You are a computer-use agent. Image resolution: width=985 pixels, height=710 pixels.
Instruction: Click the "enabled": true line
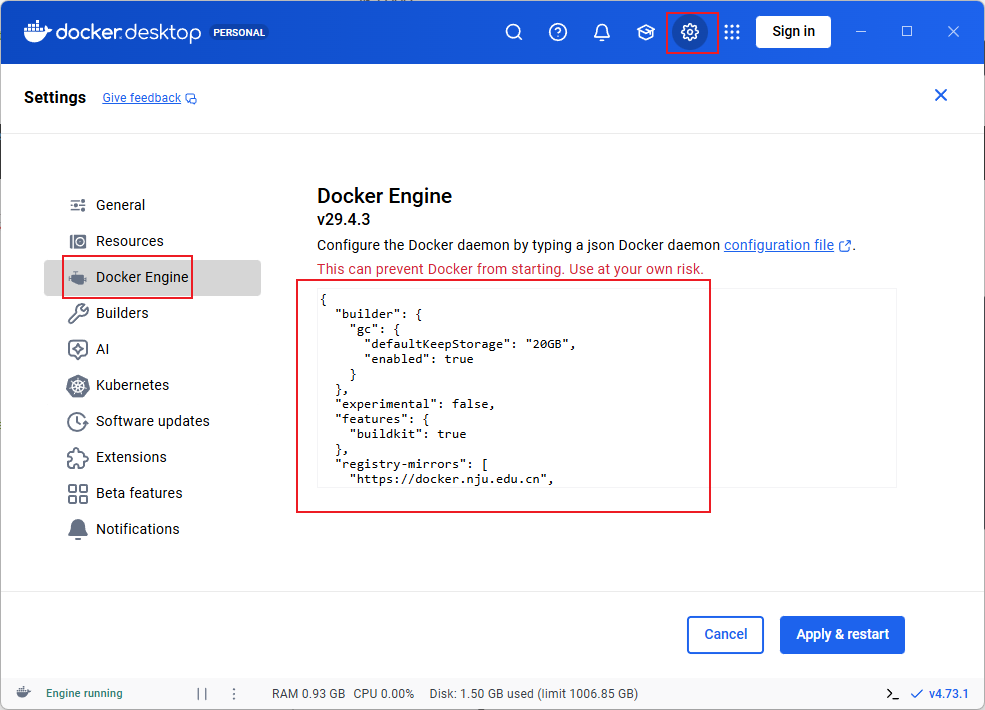419,359
